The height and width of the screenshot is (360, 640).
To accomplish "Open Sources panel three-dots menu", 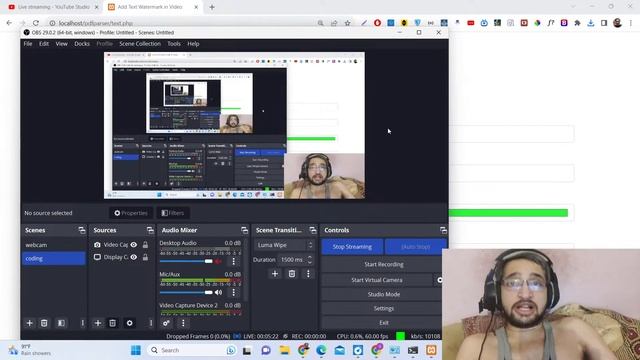I will click(151, 323).
